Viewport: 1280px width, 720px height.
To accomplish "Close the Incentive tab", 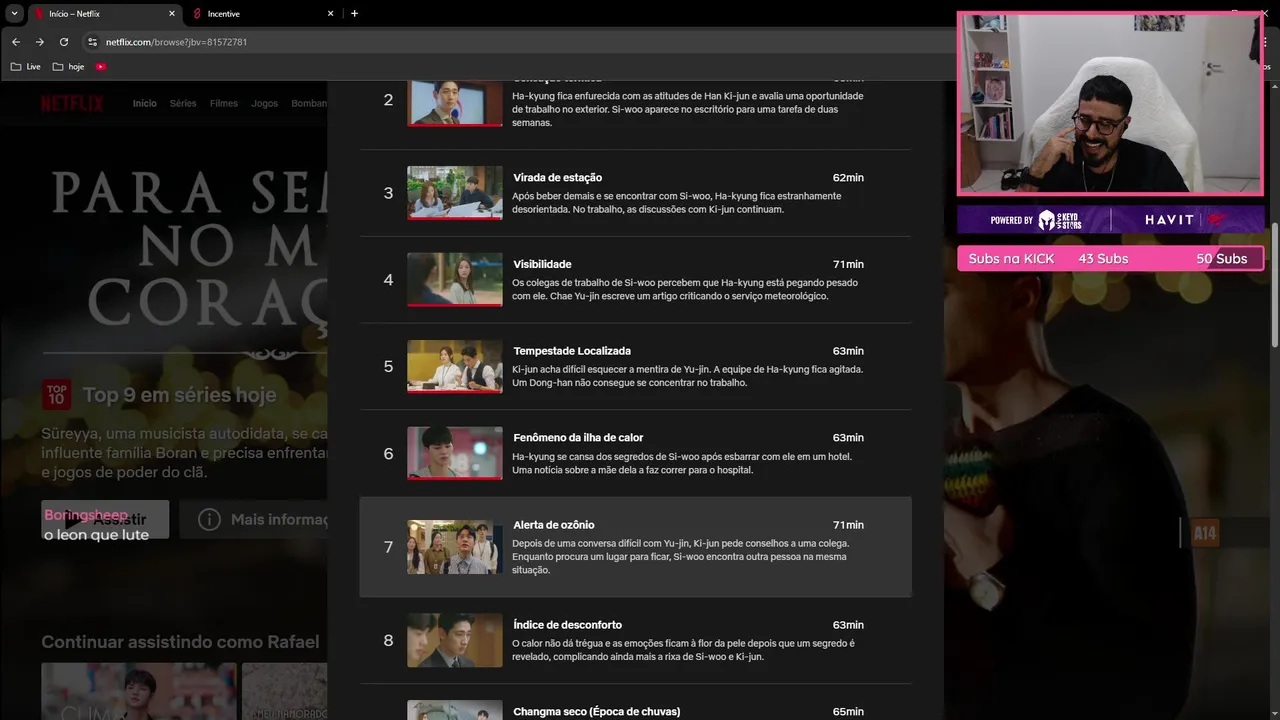I will 331,14.
